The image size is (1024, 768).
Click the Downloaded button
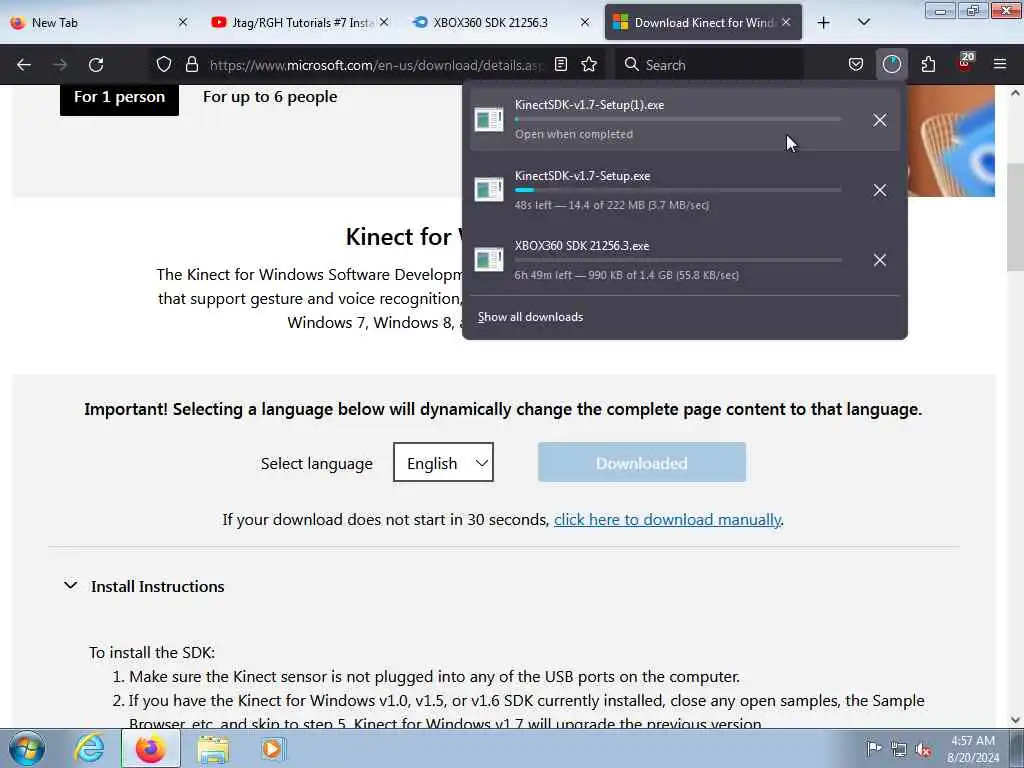point(641,462)
